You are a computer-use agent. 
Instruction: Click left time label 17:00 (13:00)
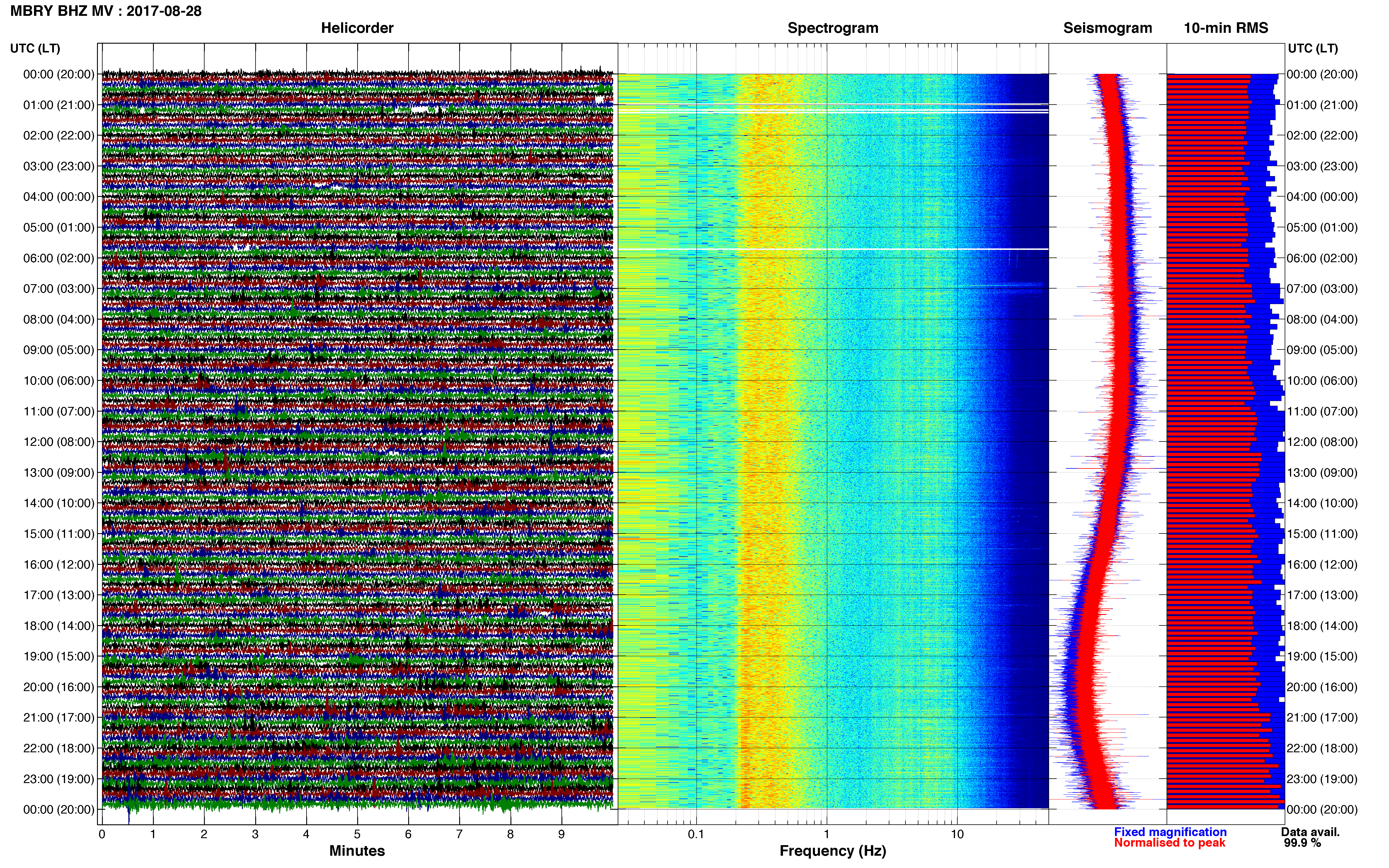[x=59, y=595]
